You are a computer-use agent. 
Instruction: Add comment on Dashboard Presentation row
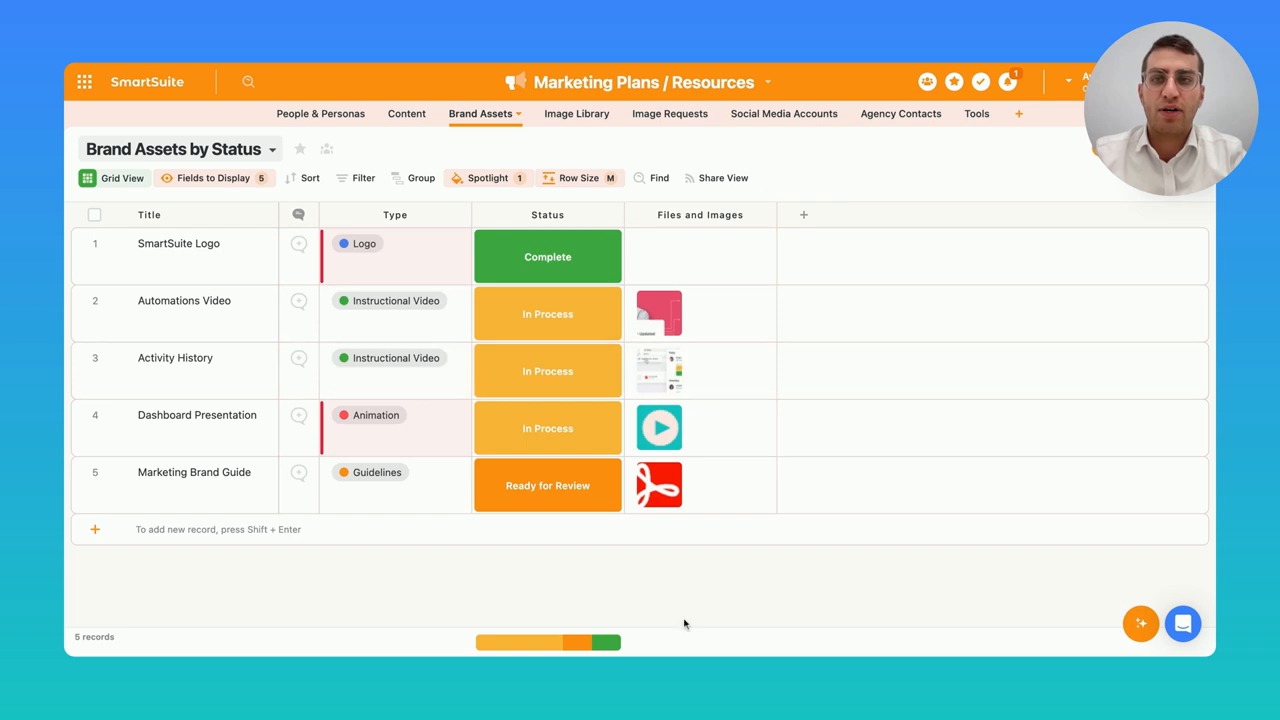click(298, 415)
